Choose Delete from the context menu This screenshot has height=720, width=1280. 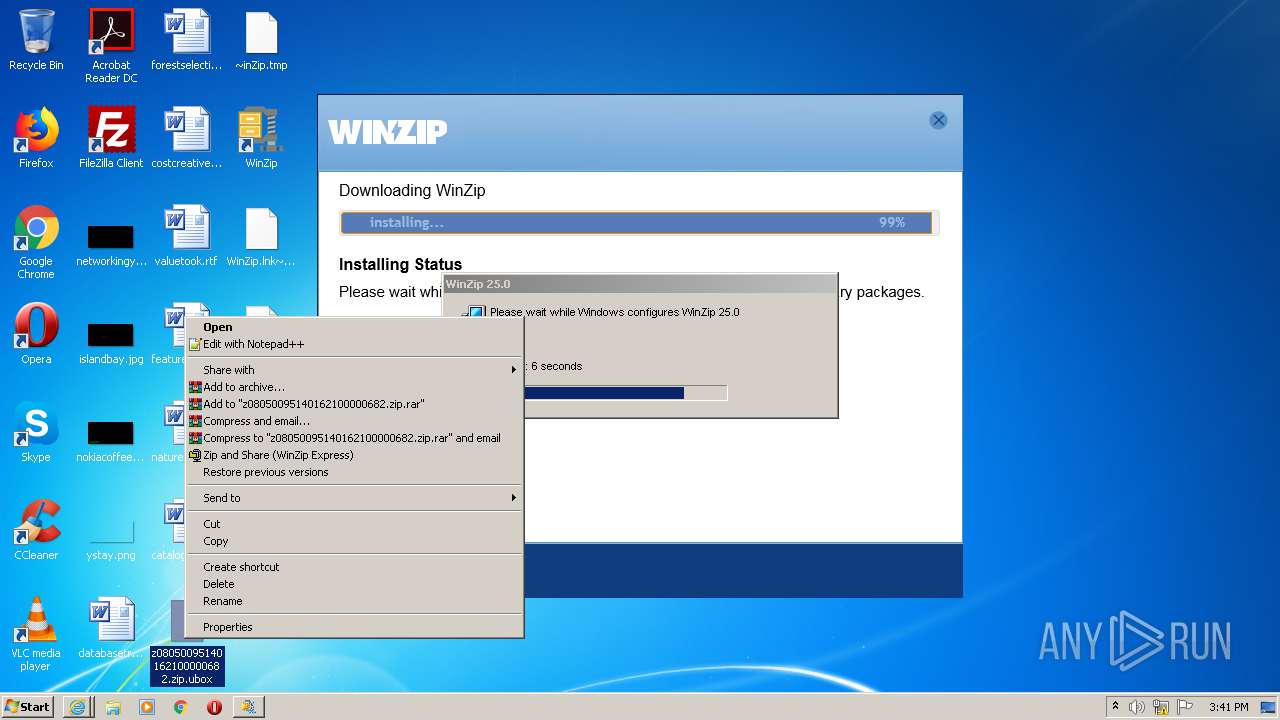click(x=354, y=584)
